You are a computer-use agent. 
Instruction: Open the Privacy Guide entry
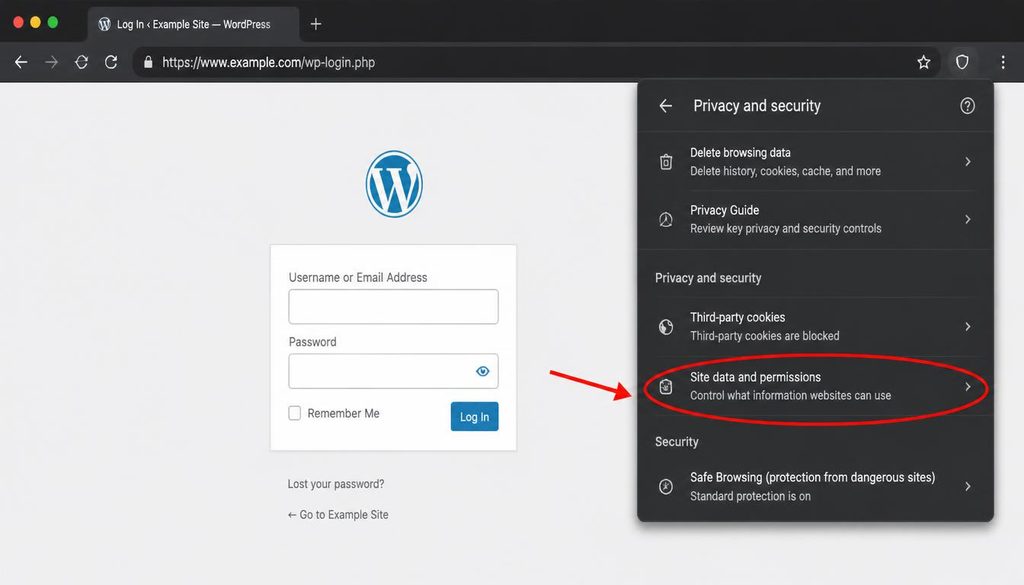tap(815, 219)
